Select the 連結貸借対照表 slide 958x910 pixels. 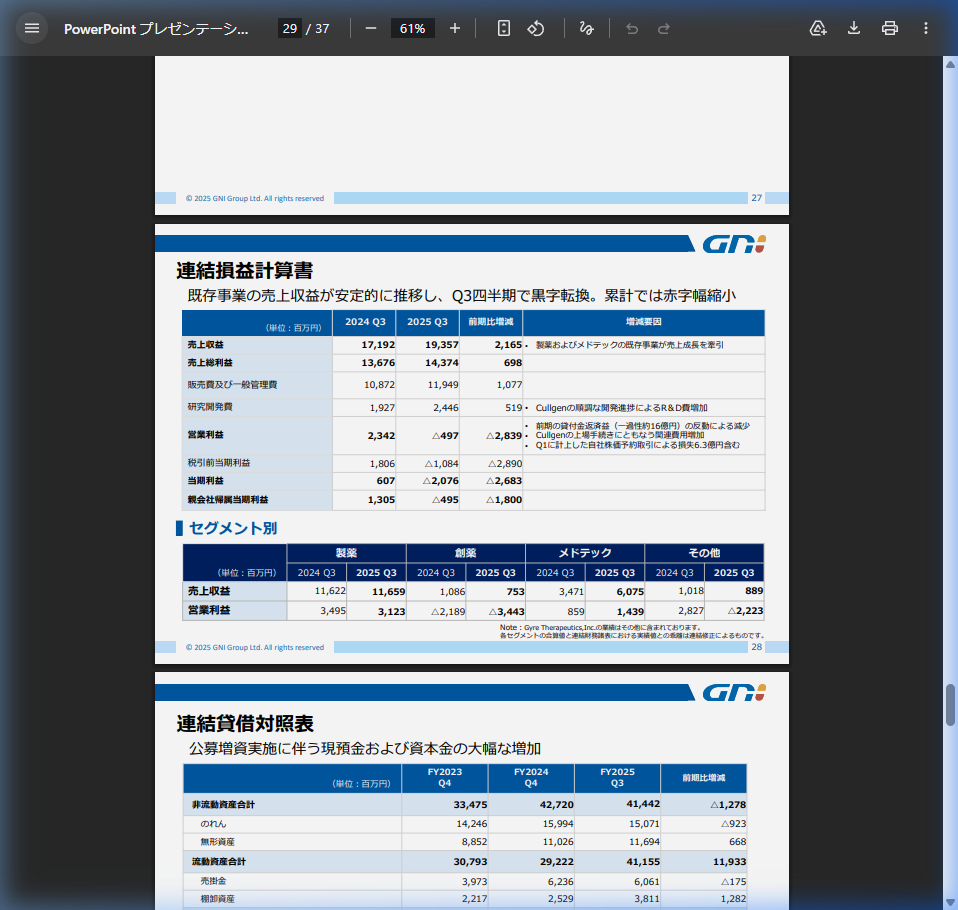click(470, 790)
